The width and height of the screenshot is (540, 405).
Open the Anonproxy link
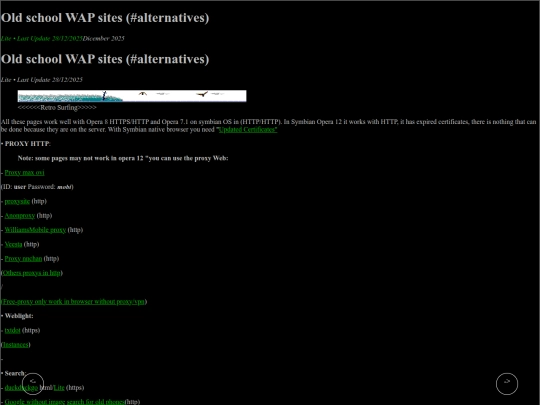20,216
